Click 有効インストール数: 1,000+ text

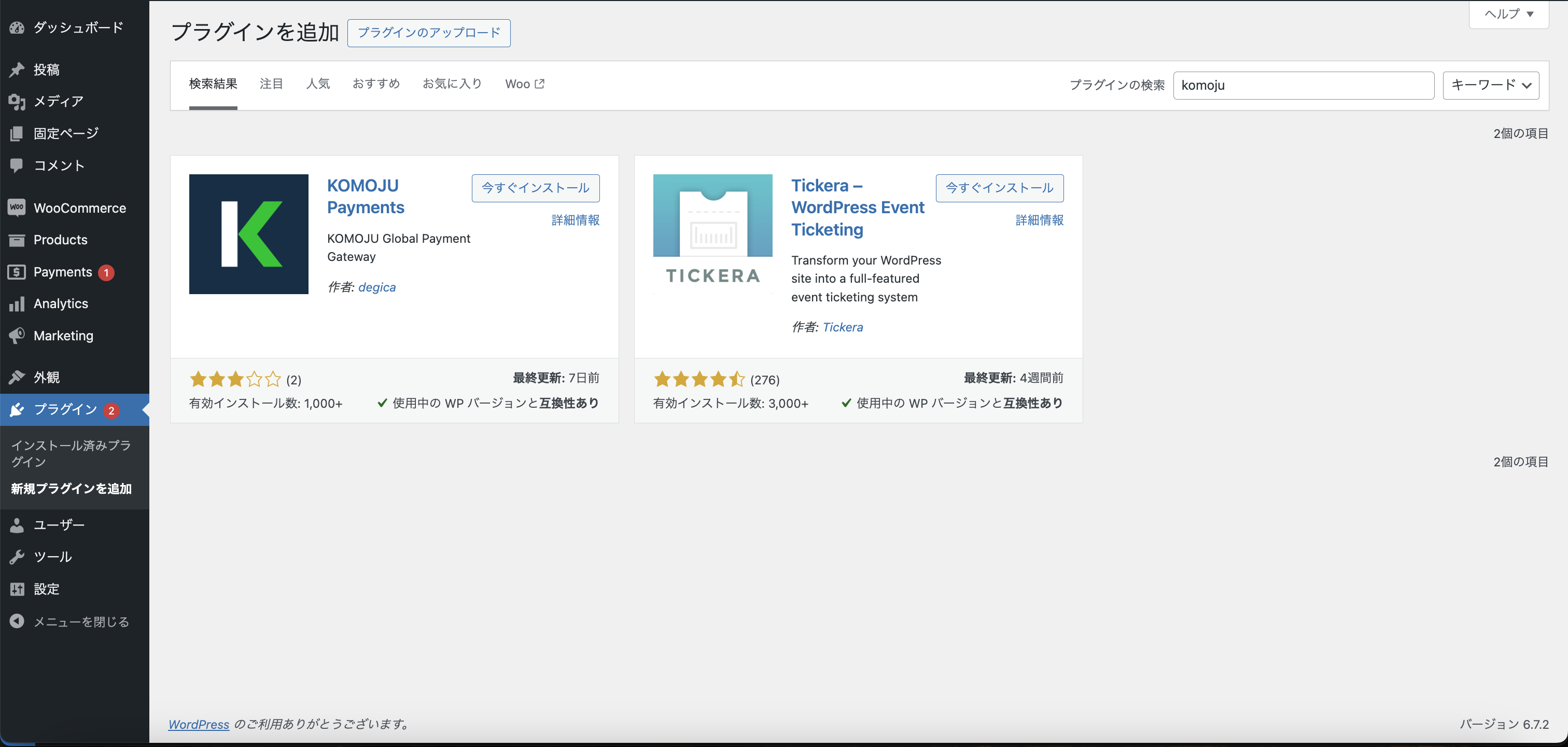click(265, 404)
